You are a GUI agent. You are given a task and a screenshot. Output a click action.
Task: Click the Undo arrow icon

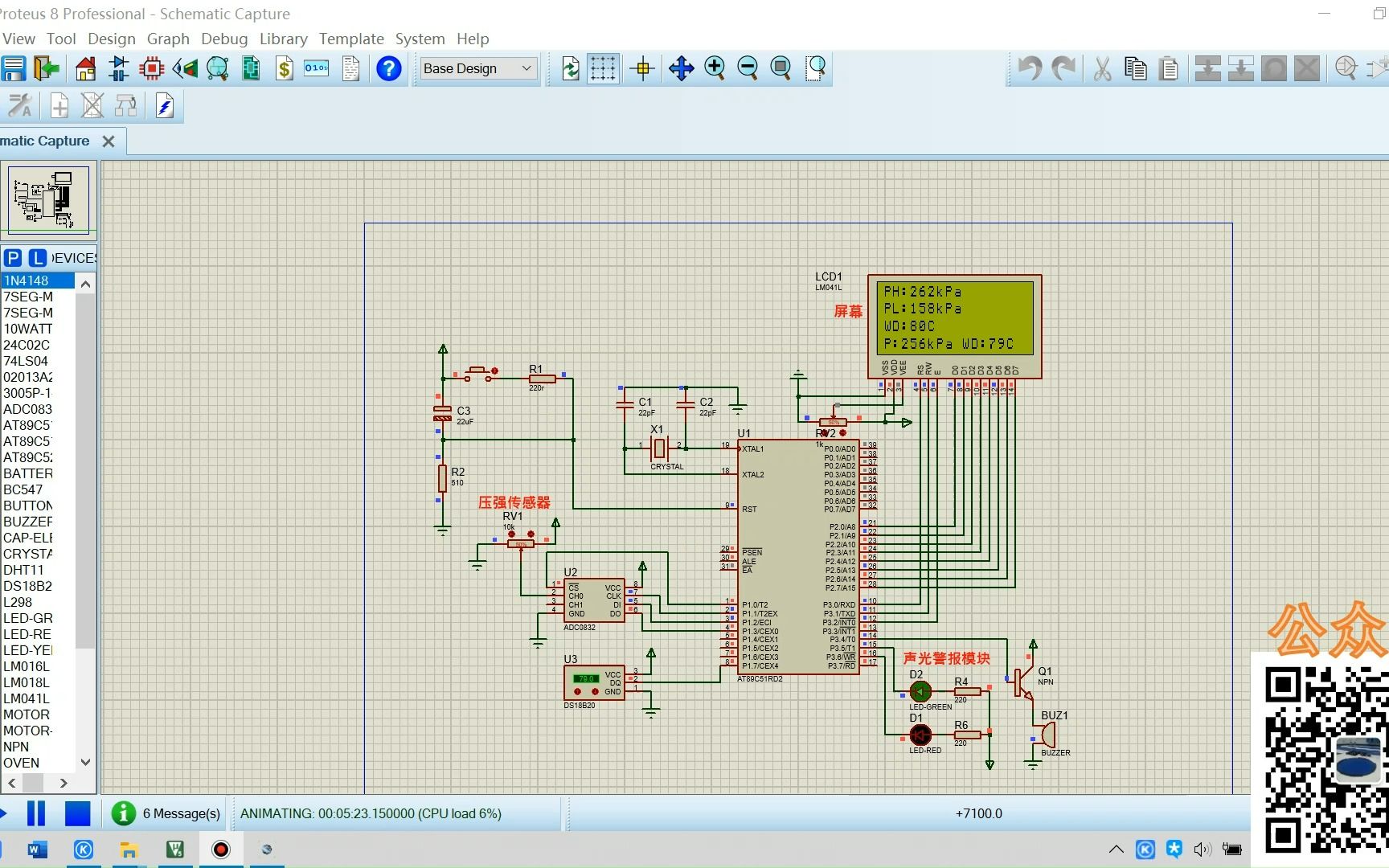[1030, 68]
